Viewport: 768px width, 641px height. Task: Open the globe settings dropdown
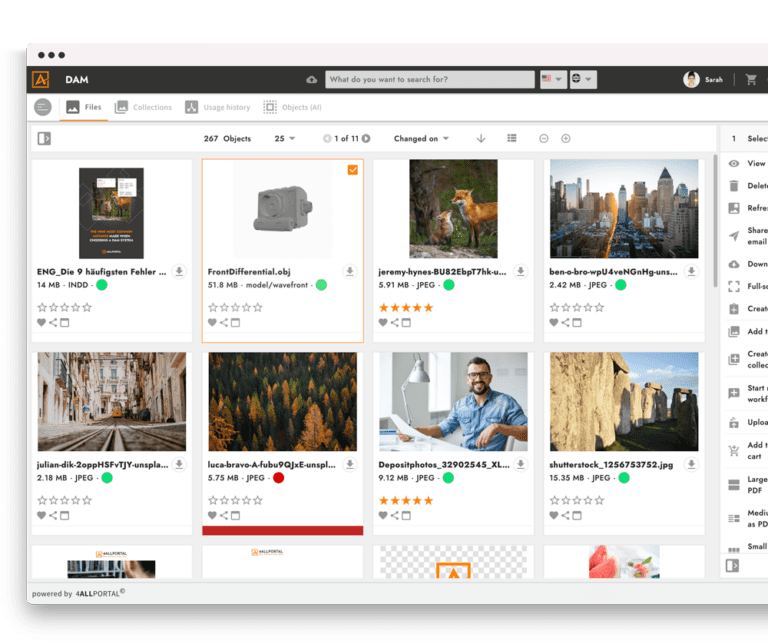pos(583,79)
